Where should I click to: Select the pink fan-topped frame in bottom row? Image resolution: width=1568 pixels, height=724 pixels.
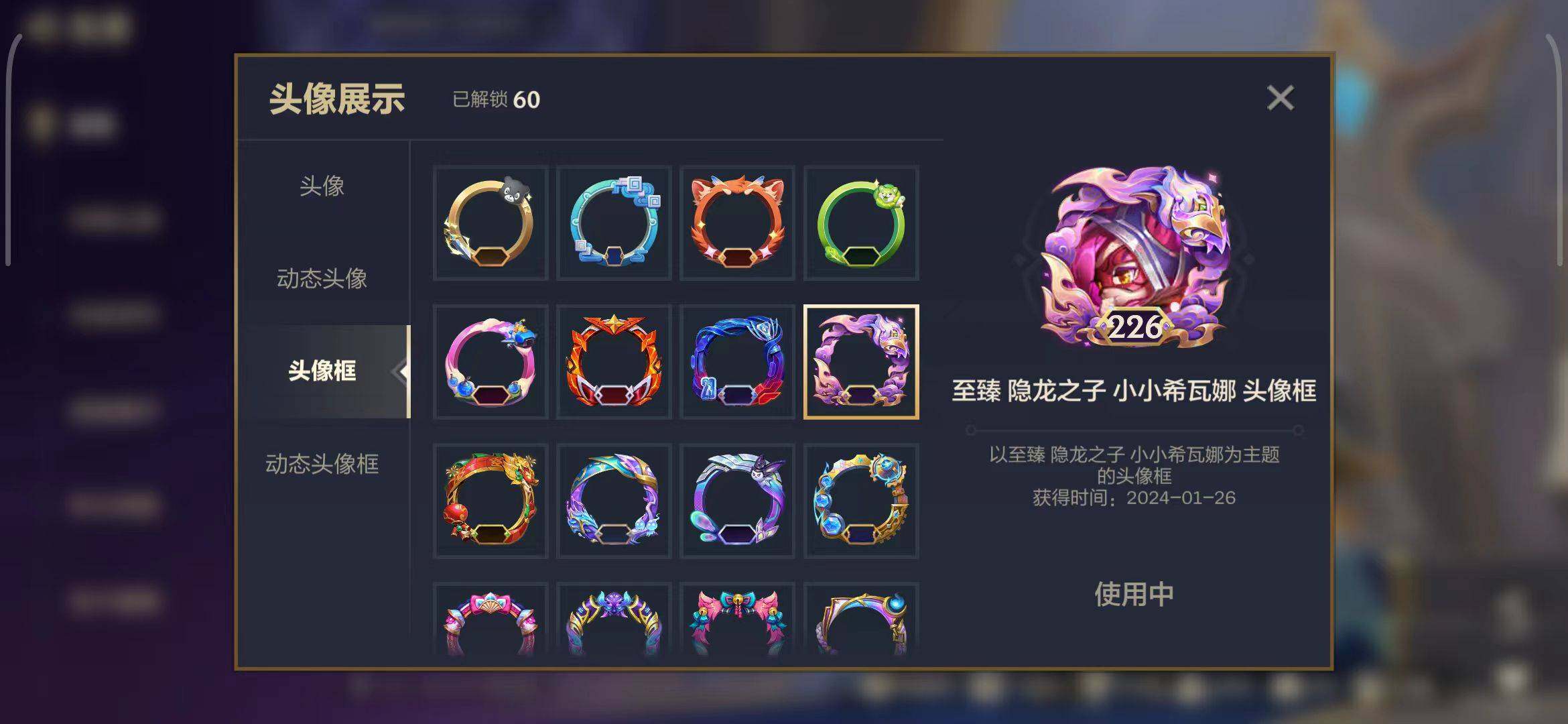(x=491, y=620)
